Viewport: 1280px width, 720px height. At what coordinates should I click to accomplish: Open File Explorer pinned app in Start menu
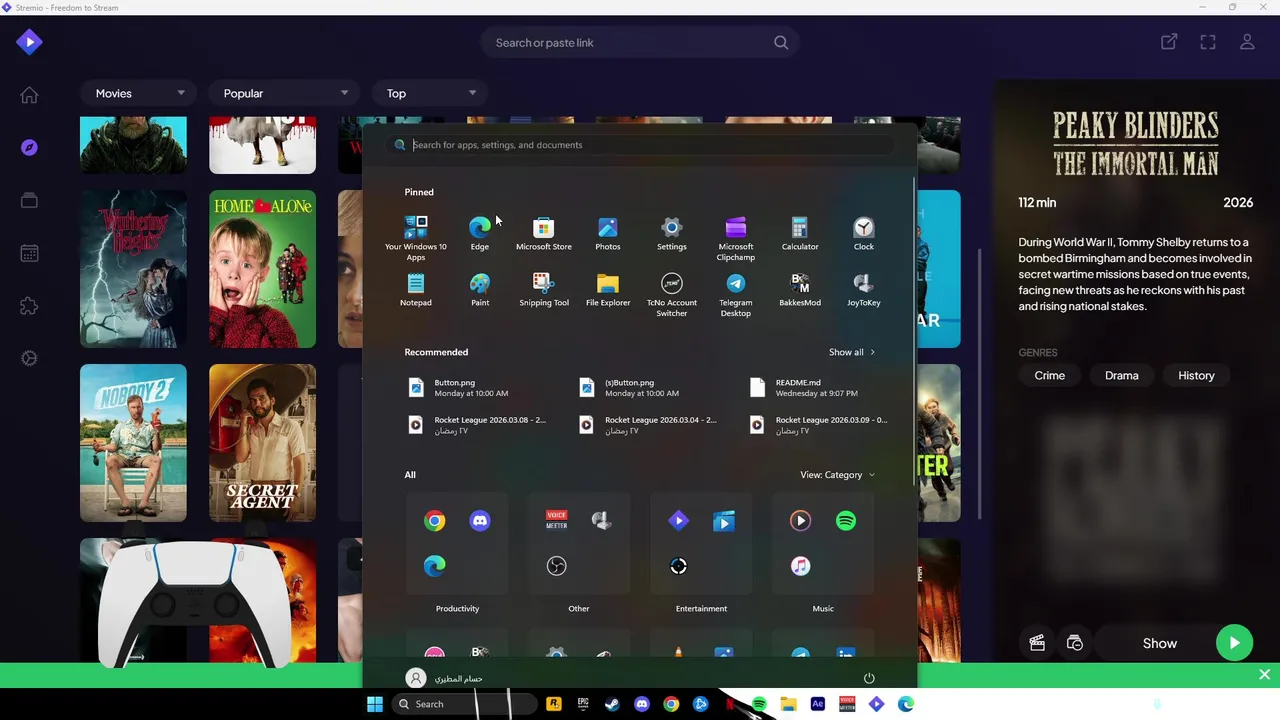(608, 290)
